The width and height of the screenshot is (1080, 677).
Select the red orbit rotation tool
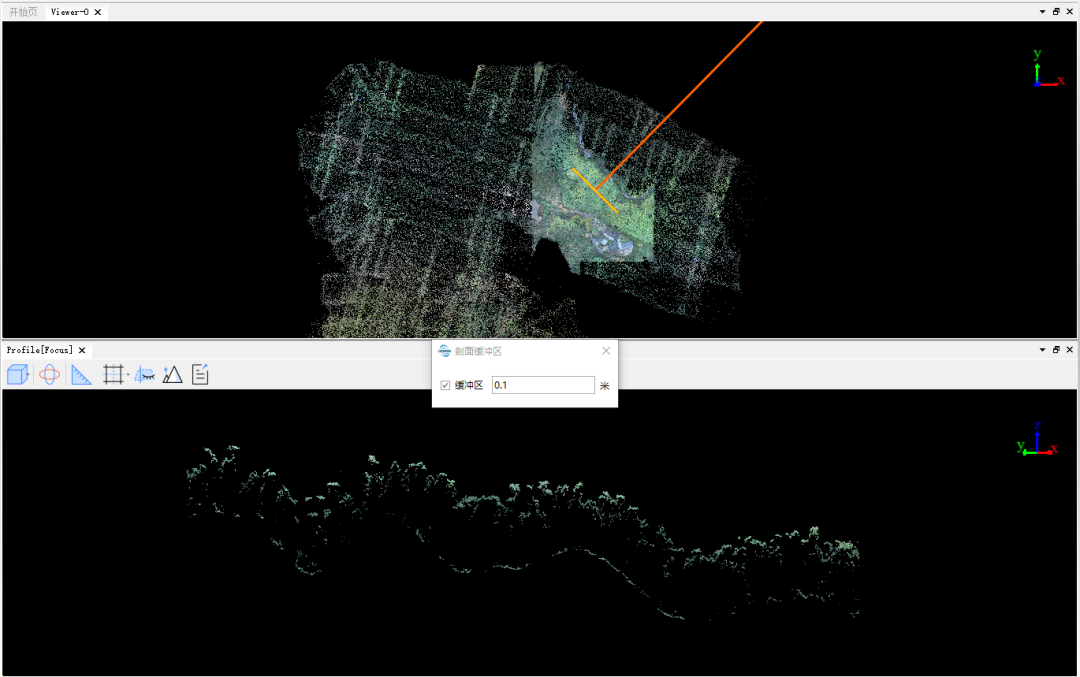pyautogui.click(x=50, y=375)
